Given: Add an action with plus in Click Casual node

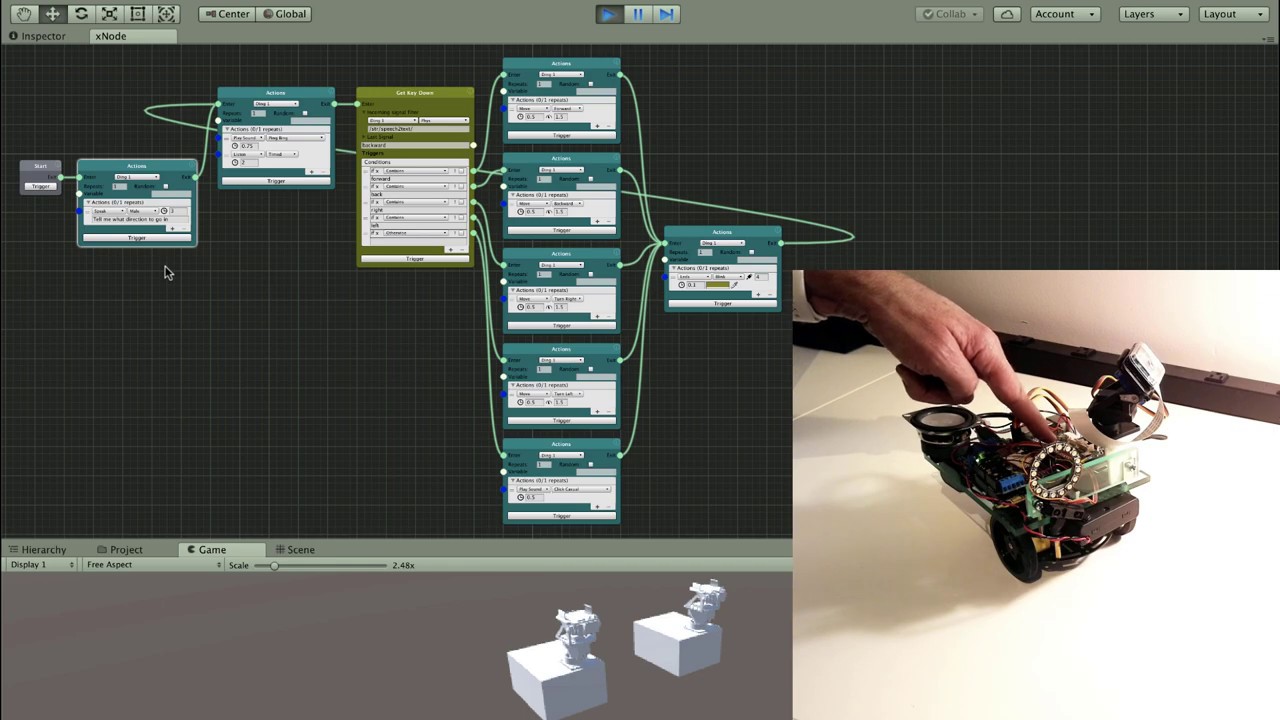Looking at the screenshot, I should 597,506.
